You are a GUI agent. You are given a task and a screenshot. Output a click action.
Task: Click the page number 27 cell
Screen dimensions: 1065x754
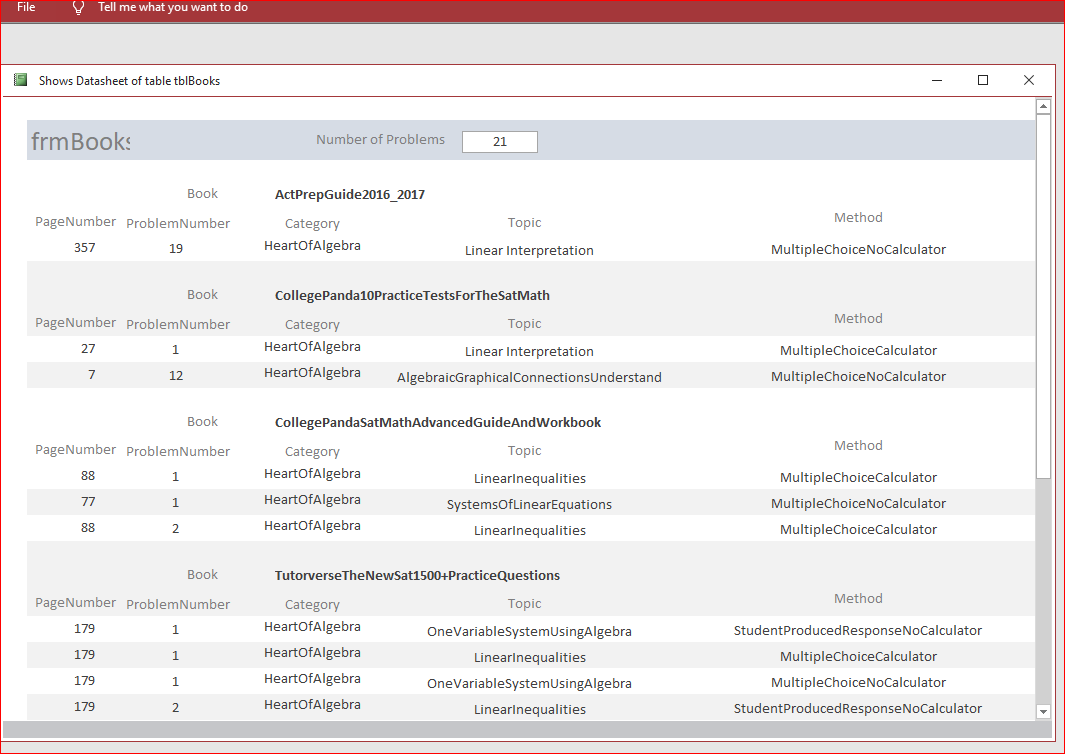pos(88,348)
